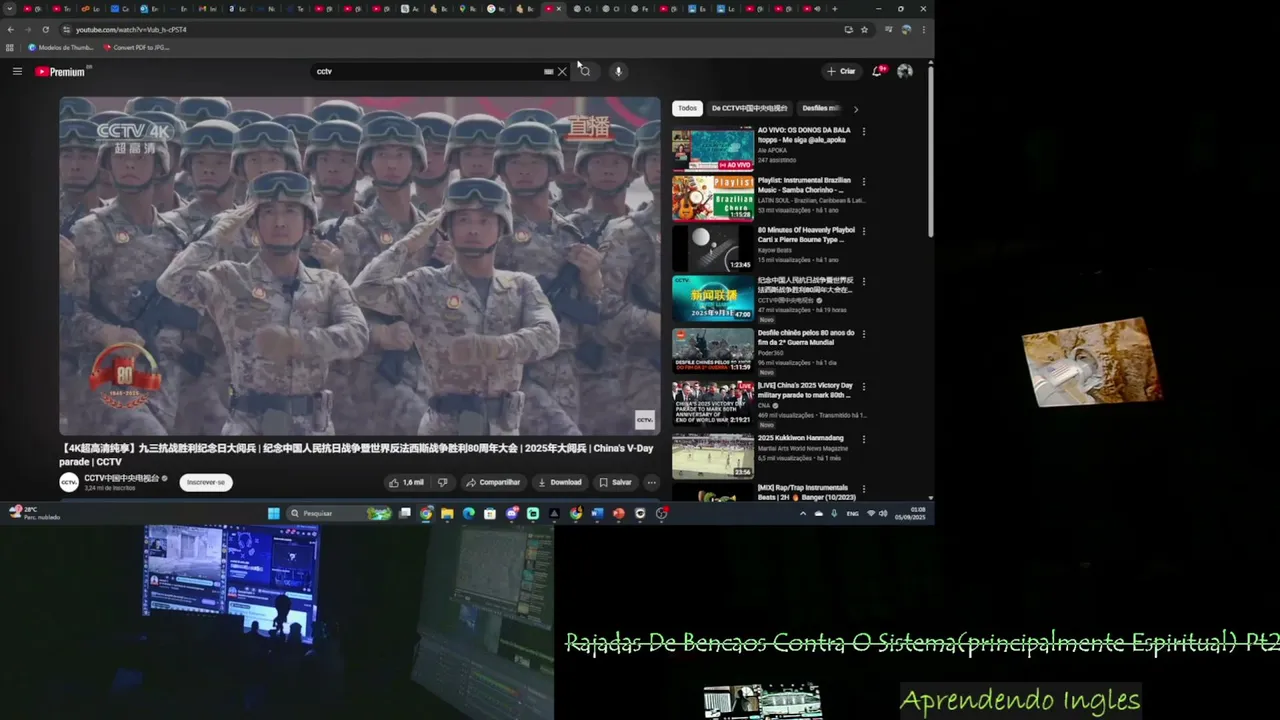The height and width of the screenshot is (720, 1280).
Task: Click the Download button
Action: (x=559, y=482)
